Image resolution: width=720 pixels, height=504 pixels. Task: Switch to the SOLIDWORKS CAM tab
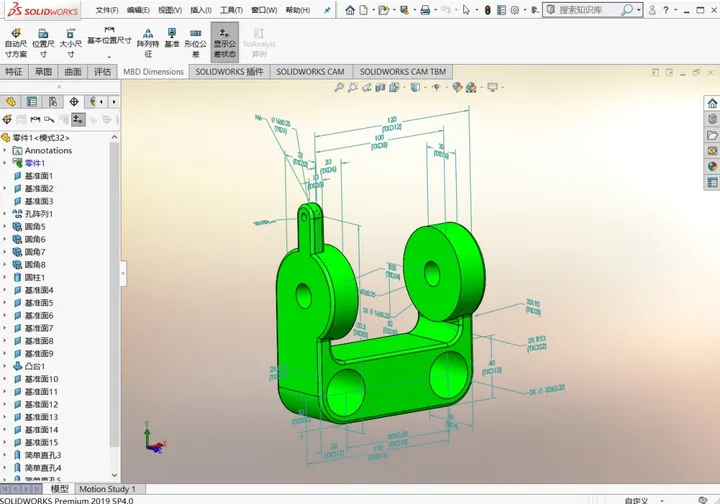[310, 72]
